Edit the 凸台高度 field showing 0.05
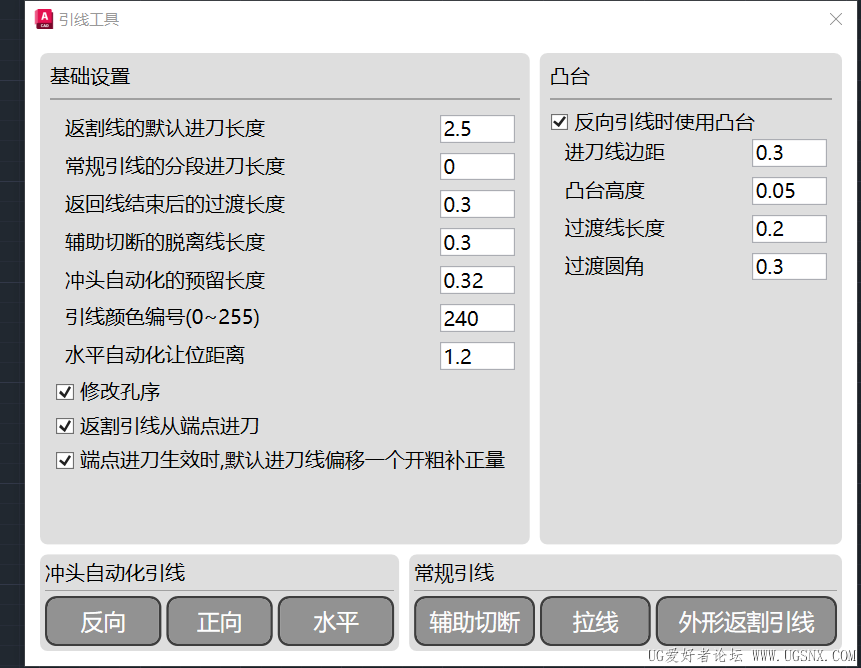 [x=789, y=190]
